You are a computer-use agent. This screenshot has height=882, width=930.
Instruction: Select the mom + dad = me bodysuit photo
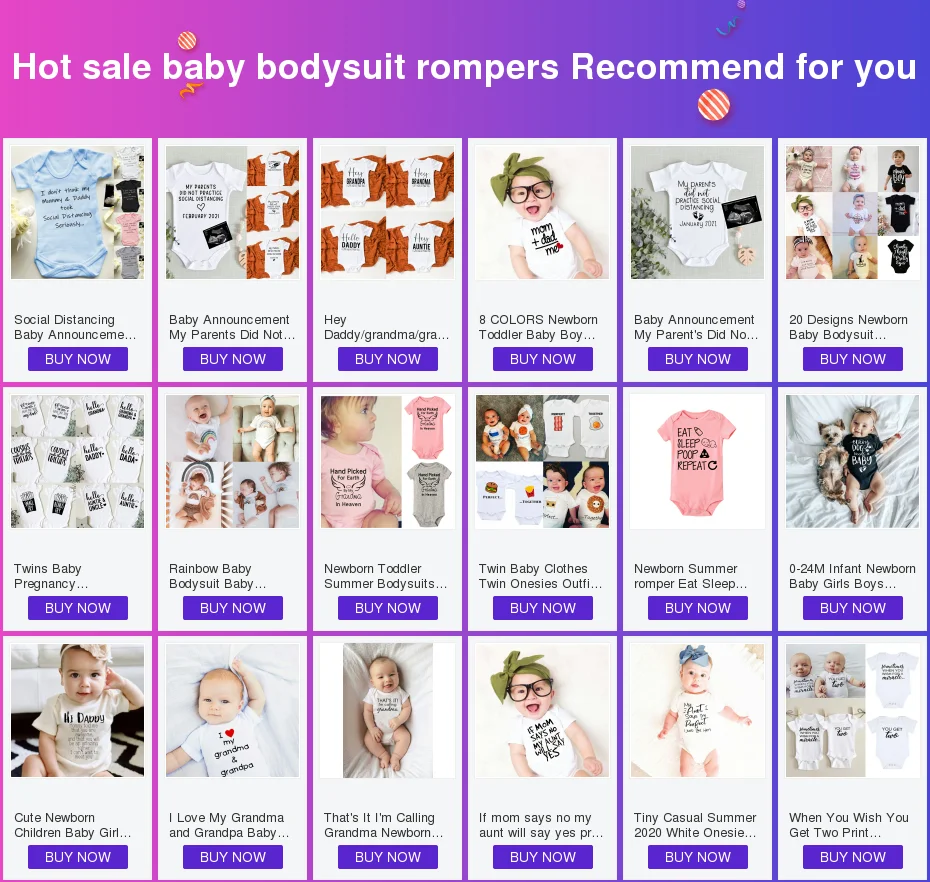coord(542,212)
